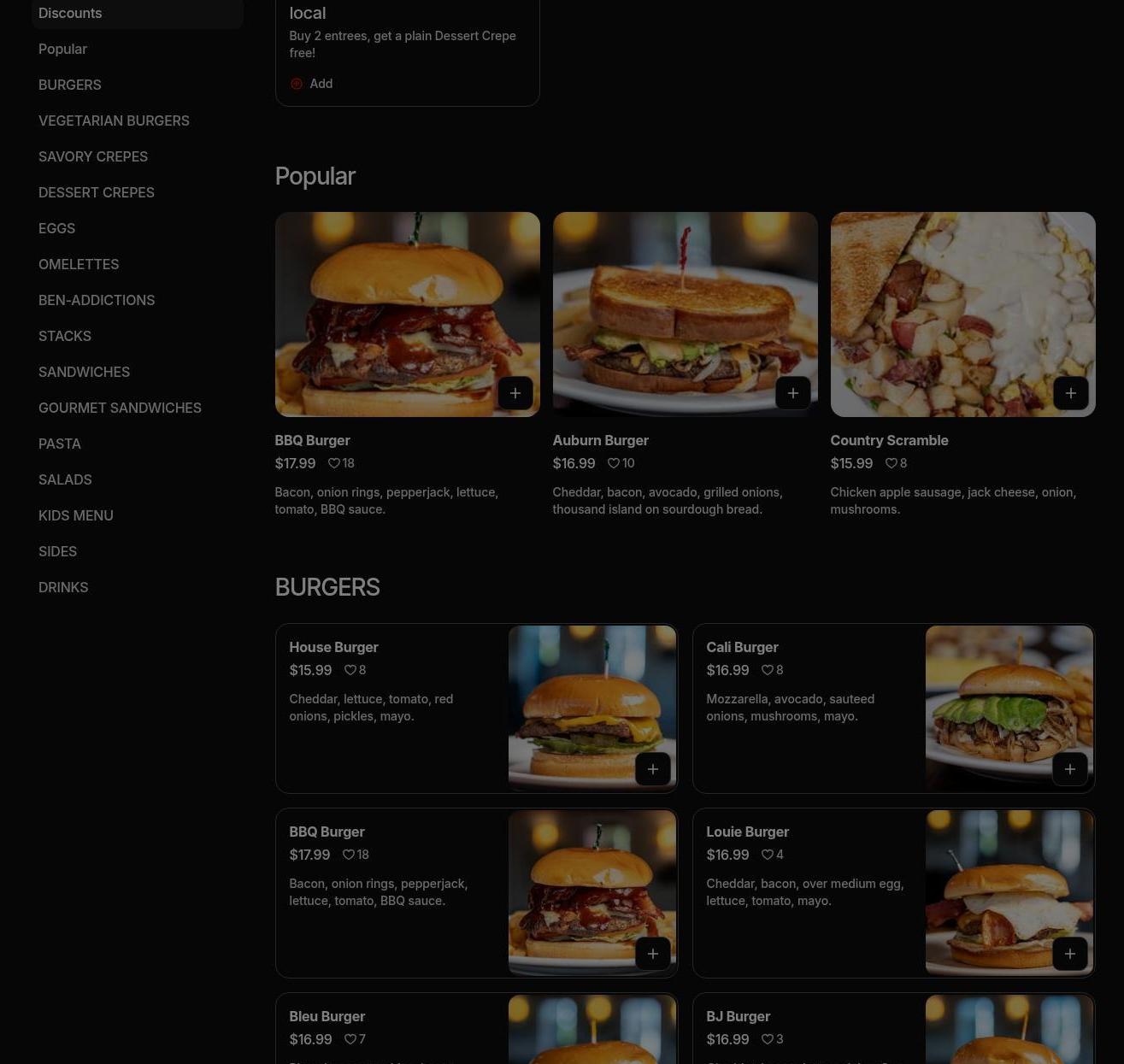1124x1064 pixels.
Task: Add Cali Burger using its plus button
Action: coord(1070,769)
